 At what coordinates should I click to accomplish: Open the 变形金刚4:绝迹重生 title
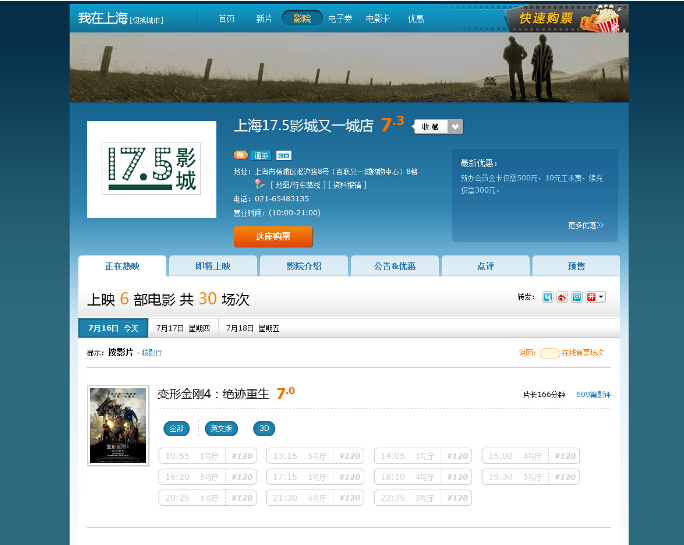pos(213,394)
